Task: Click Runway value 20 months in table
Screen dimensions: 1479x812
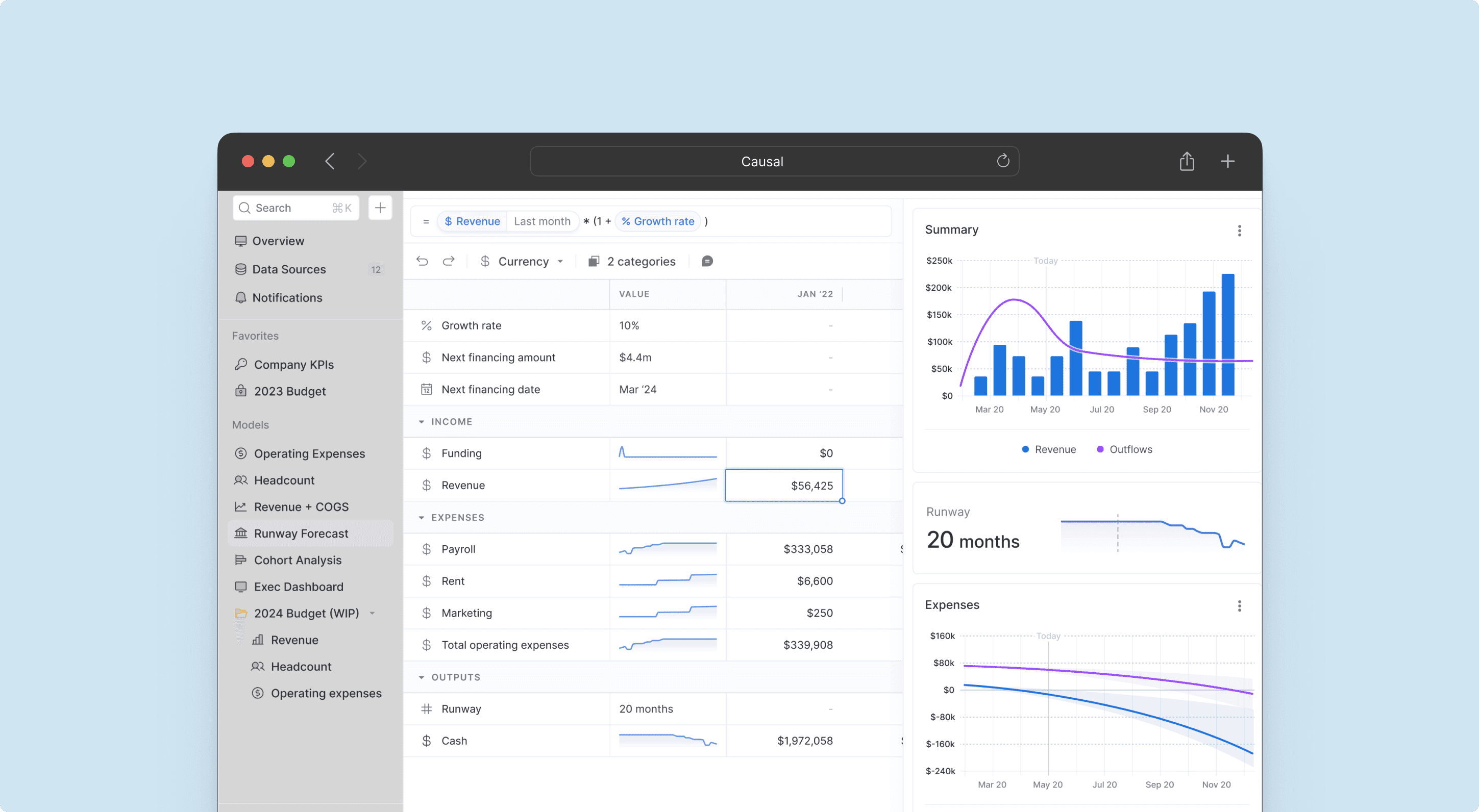Action: [668, 708]
